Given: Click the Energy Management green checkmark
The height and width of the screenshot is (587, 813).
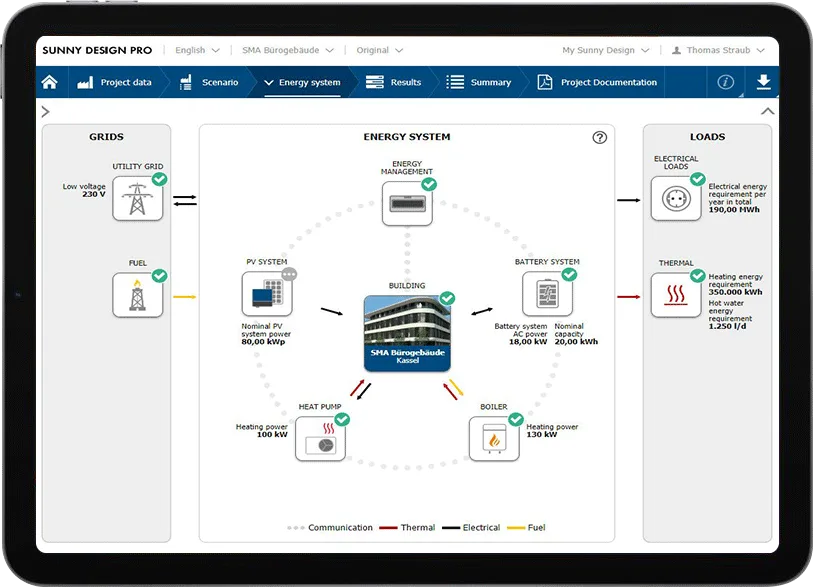Looking at the screenshot, I should 429,184.
